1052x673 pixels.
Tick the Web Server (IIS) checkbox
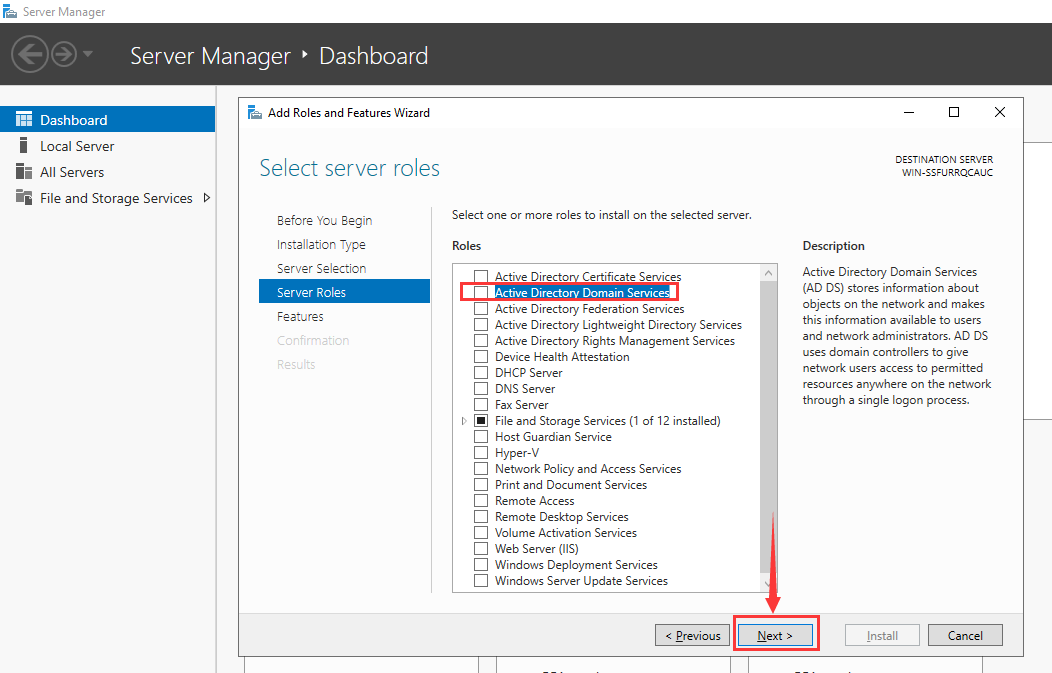click(x=481, y=549)
